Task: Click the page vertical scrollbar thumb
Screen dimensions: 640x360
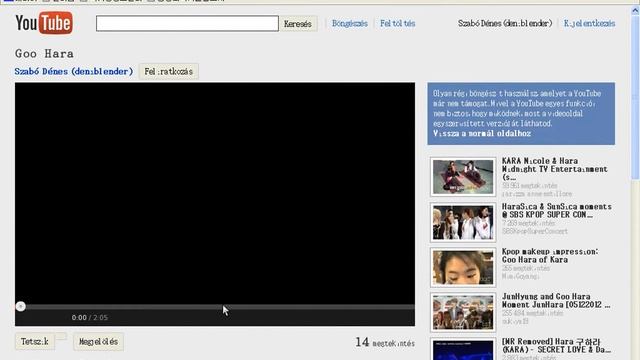Action: pos(635,97)
